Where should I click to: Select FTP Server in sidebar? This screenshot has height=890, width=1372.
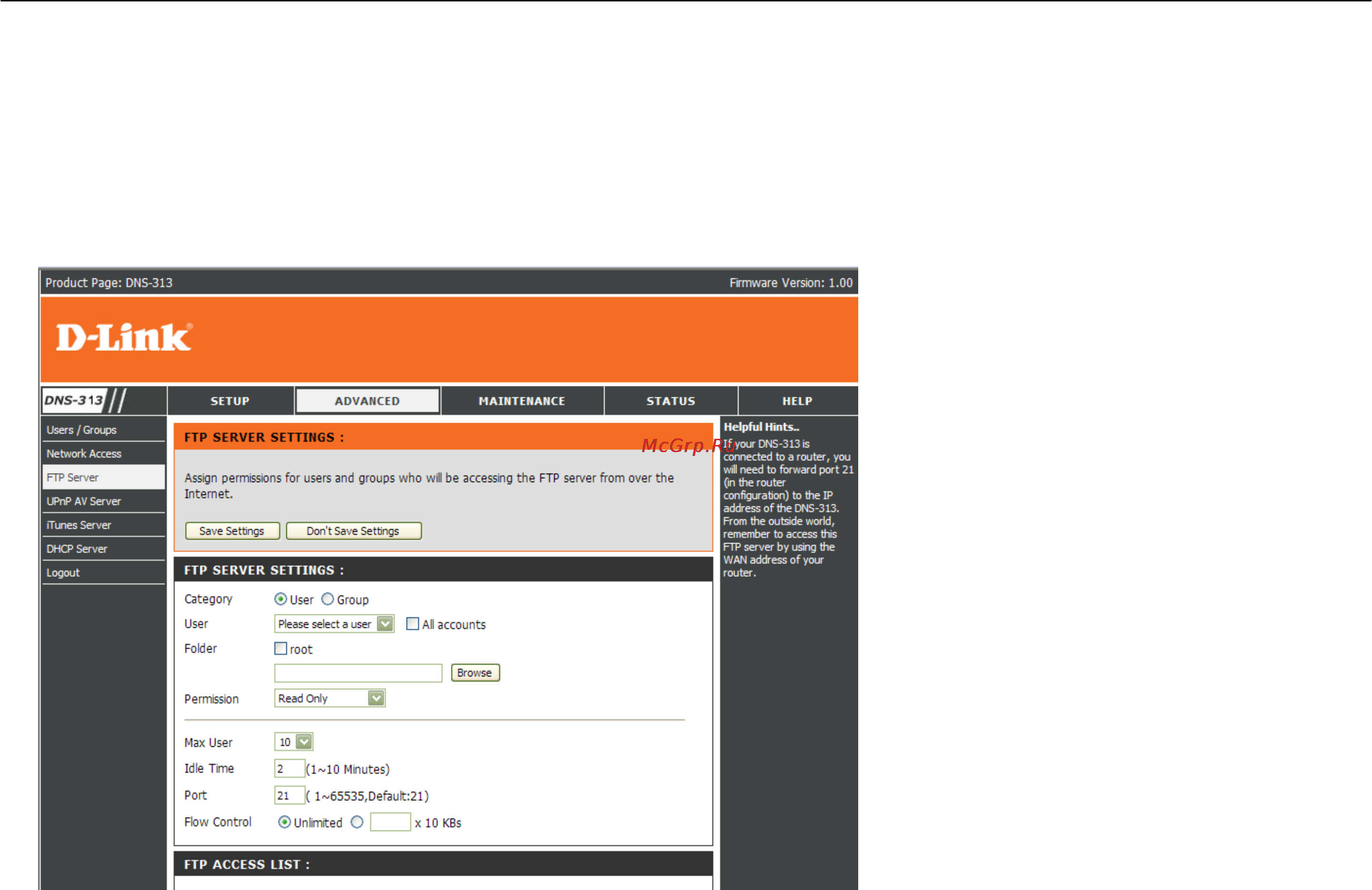(104, 477)
